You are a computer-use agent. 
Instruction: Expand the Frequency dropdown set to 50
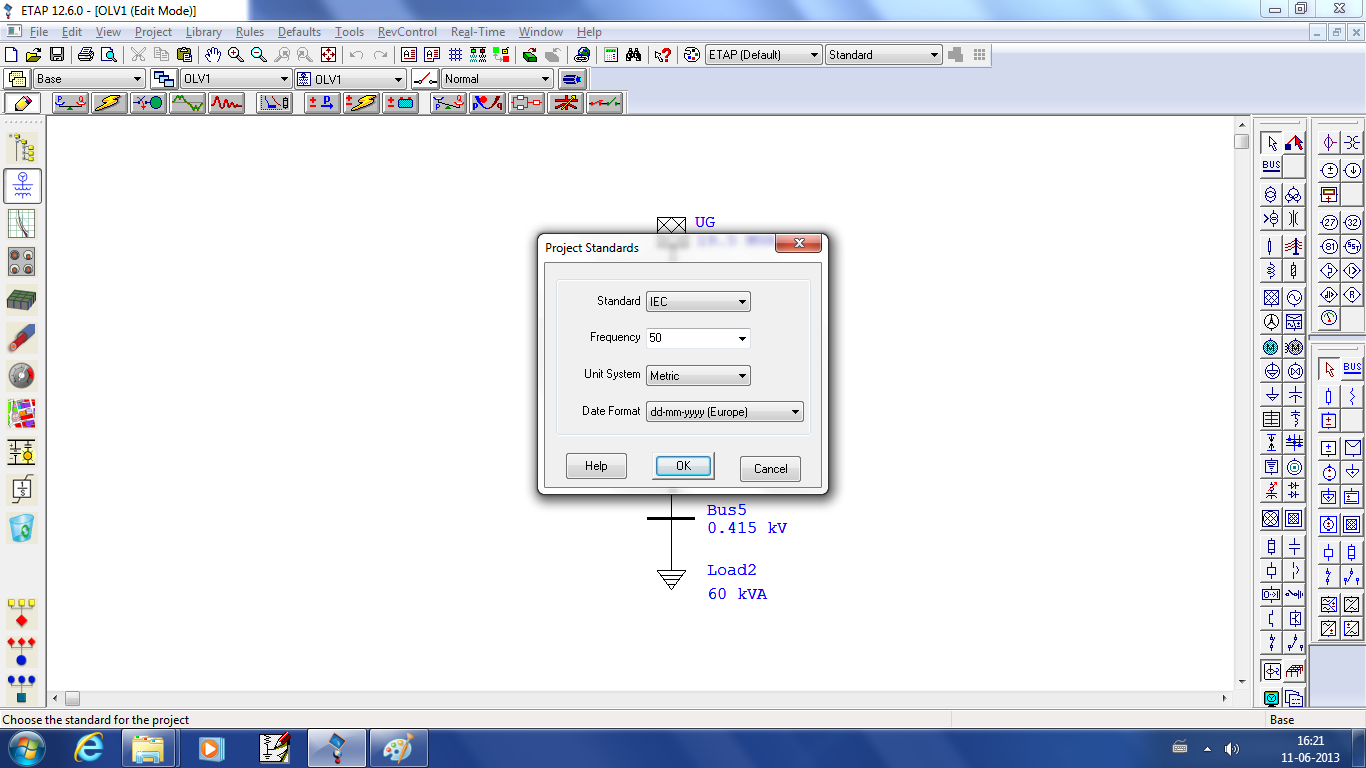(x=740, y=338)
